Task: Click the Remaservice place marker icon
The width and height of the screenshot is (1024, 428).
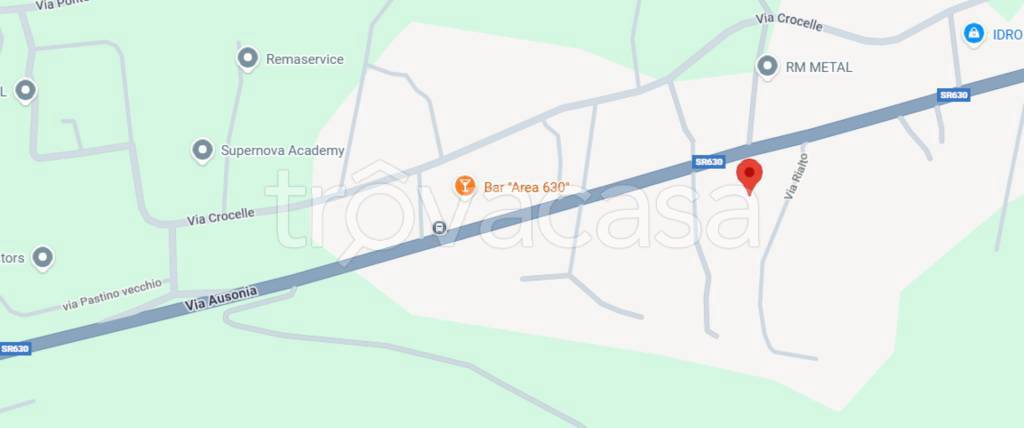Action: (248, 59)
